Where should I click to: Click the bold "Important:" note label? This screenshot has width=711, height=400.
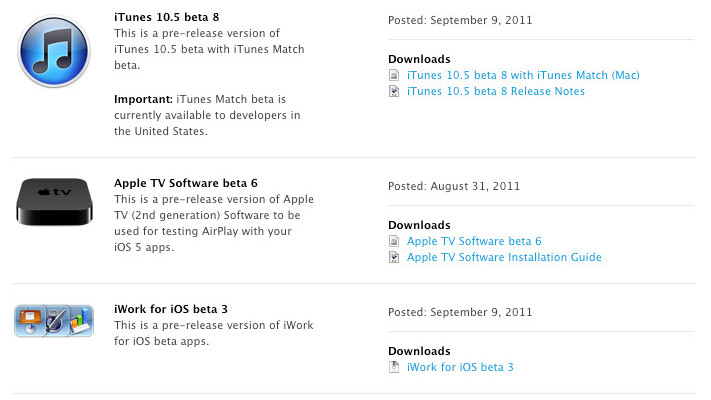(x=146, y=99)
